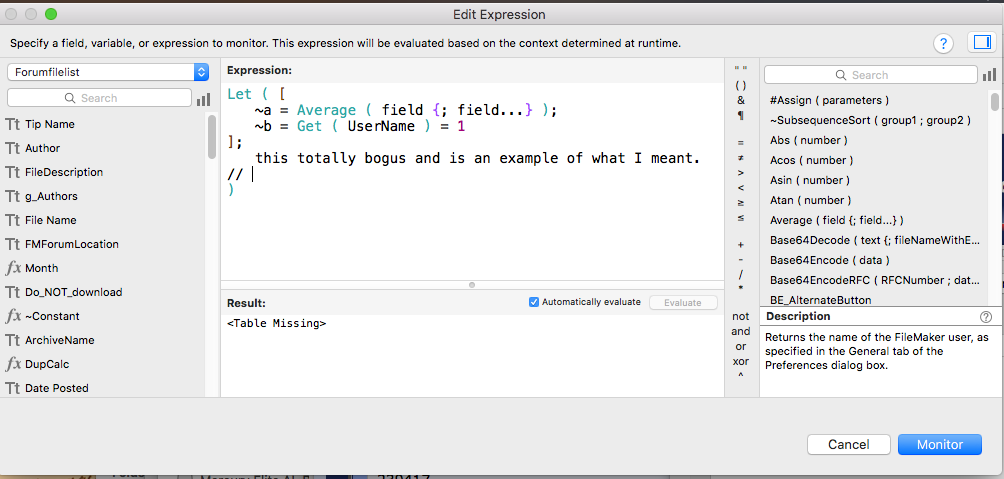Viewport: 1004px width, 479px height.
Task: Insert the minus operator
Action: (x=741, y=259)
